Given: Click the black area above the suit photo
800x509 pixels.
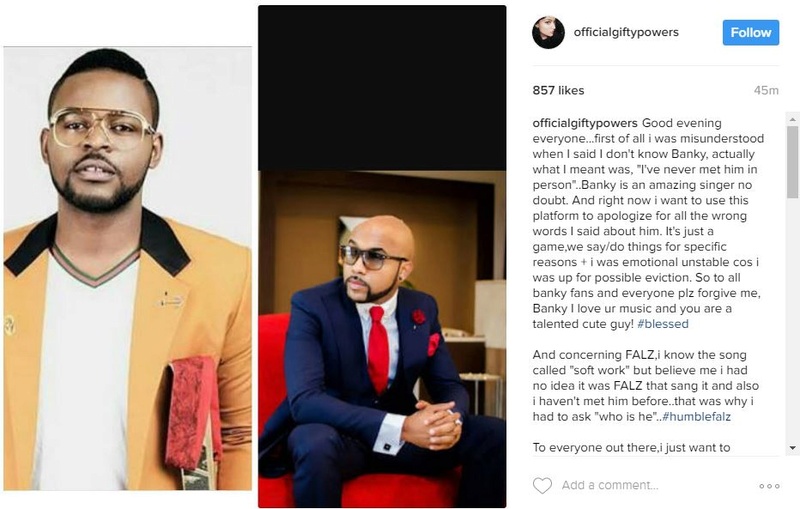Looking at the screenshot, I should [382, 88].
